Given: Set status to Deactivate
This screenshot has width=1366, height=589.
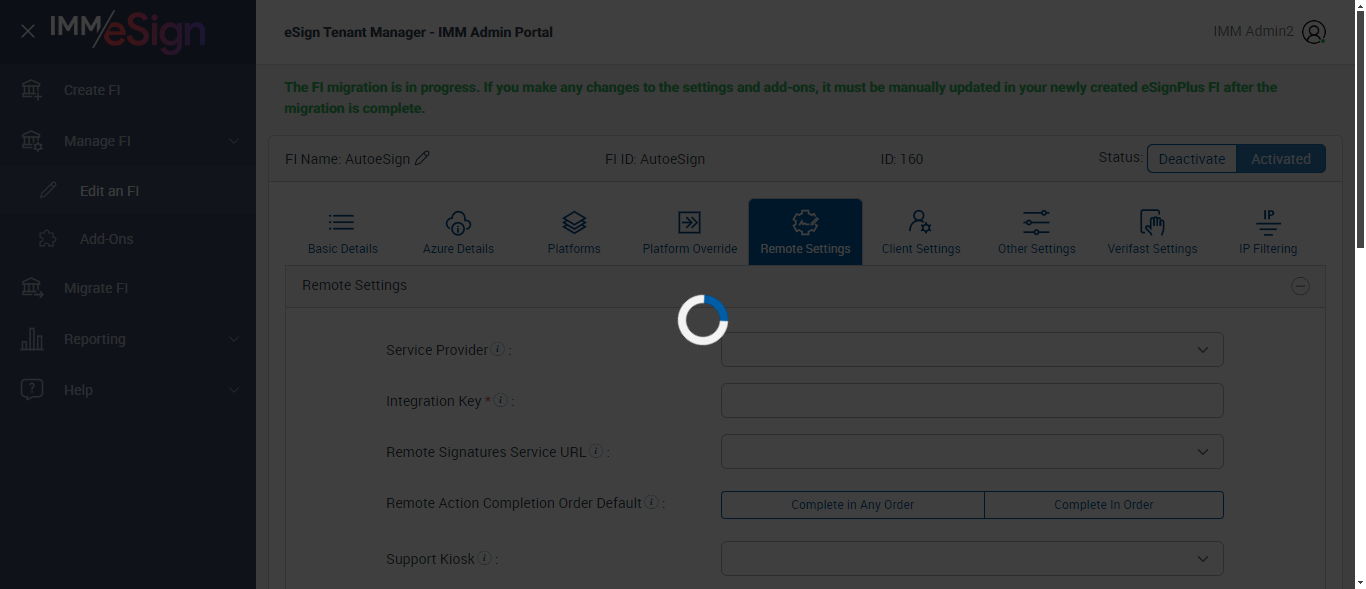Looking at the screenshot, I should [x=1192, y=158].
